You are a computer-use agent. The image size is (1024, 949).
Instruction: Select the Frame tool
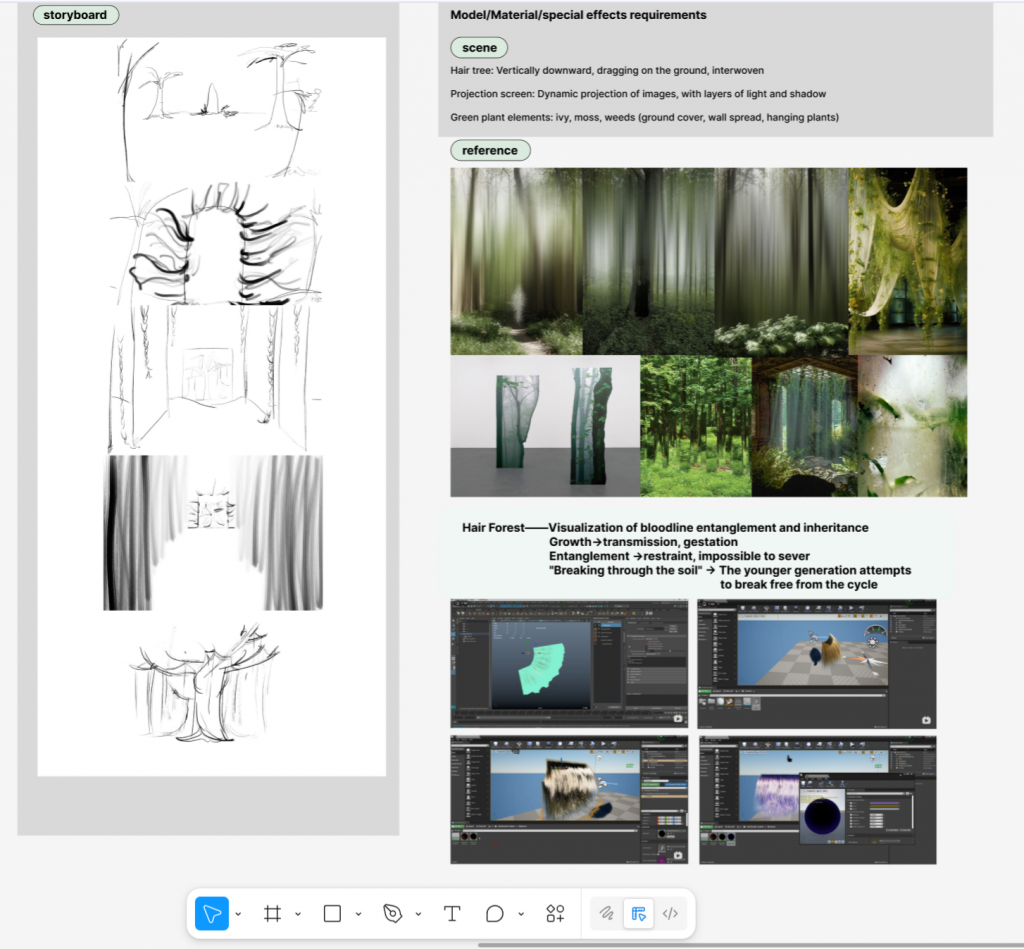pos(272,913)
